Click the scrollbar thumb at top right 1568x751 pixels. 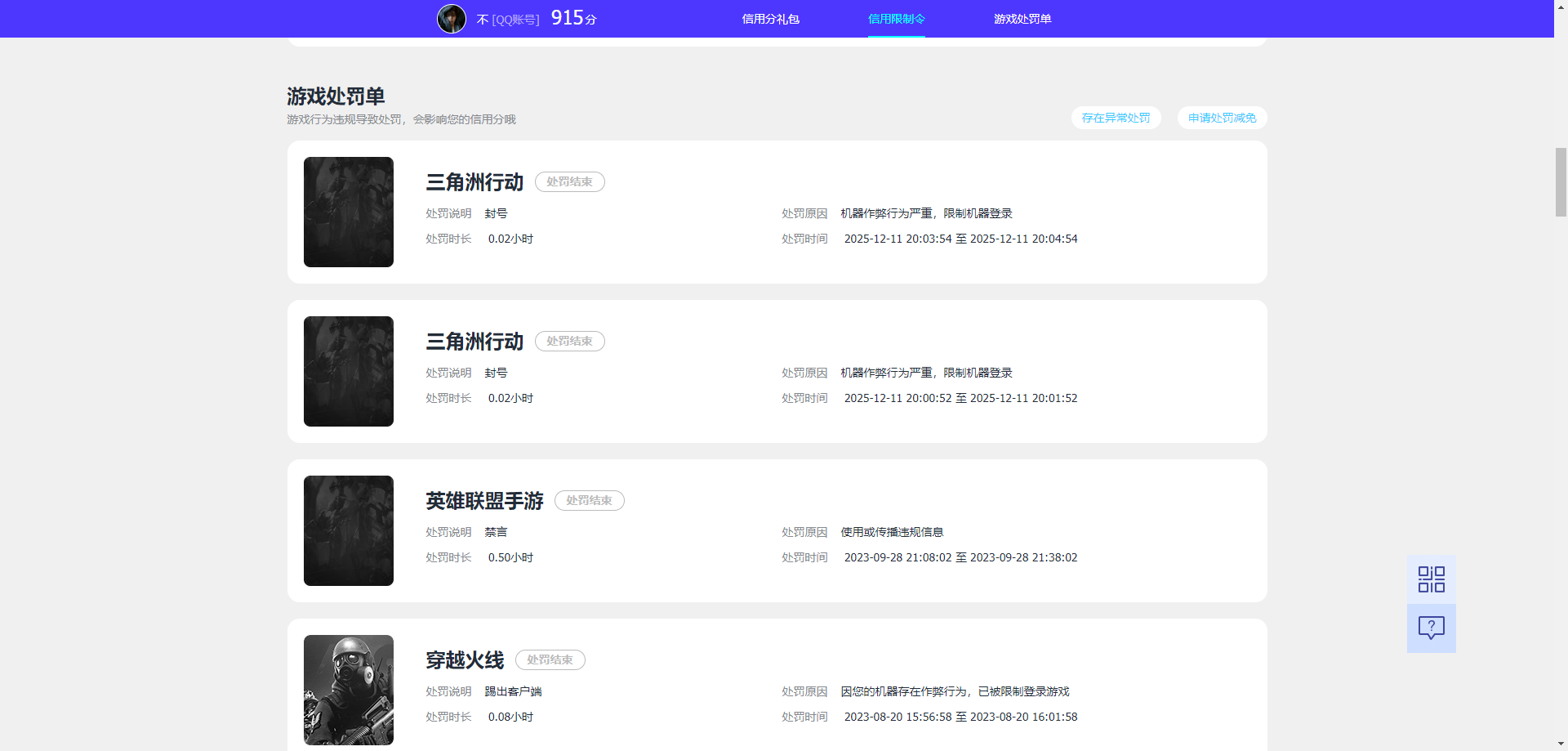(1561, 181)
